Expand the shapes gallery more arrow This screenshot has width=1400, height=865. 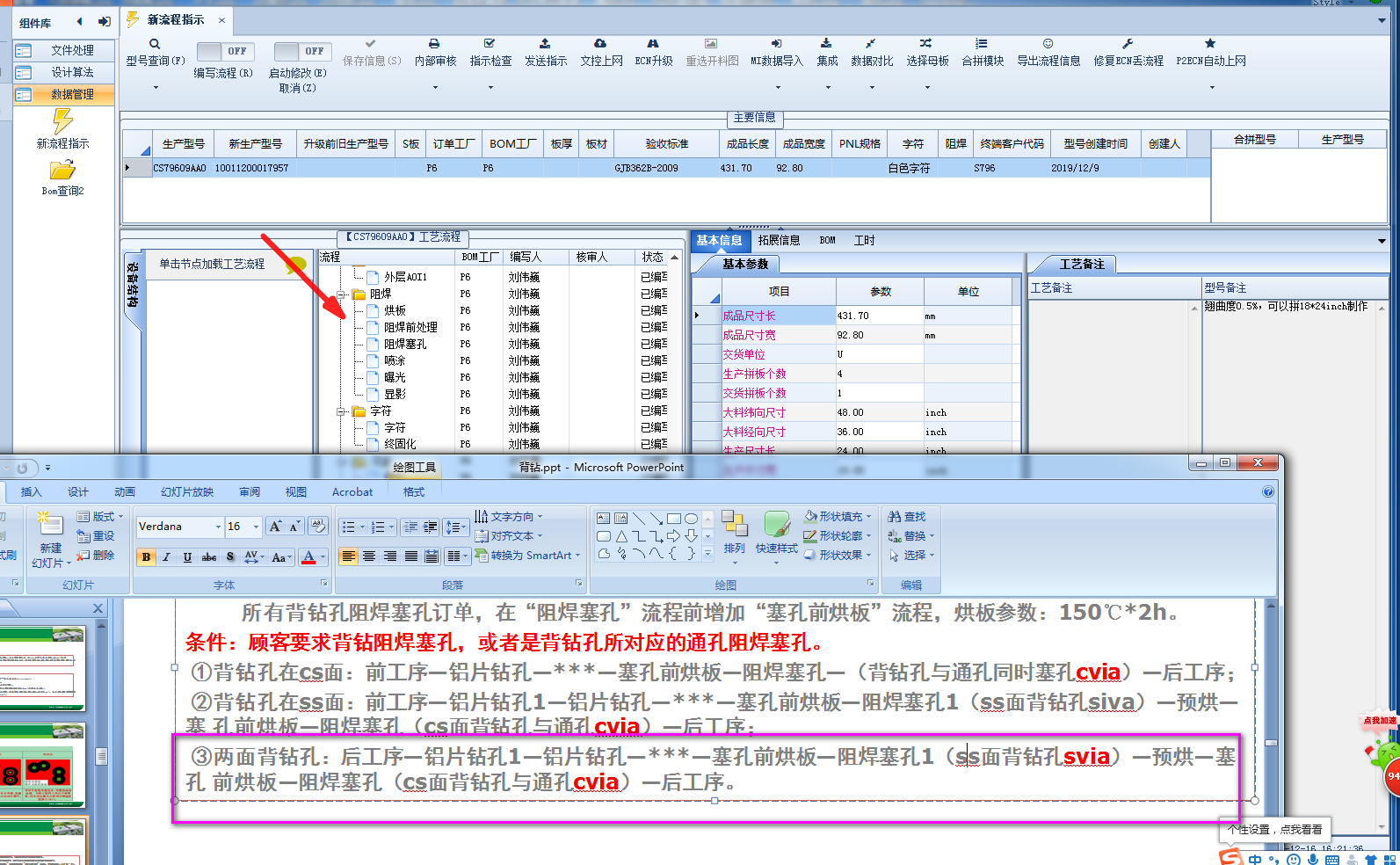(708, 554)
